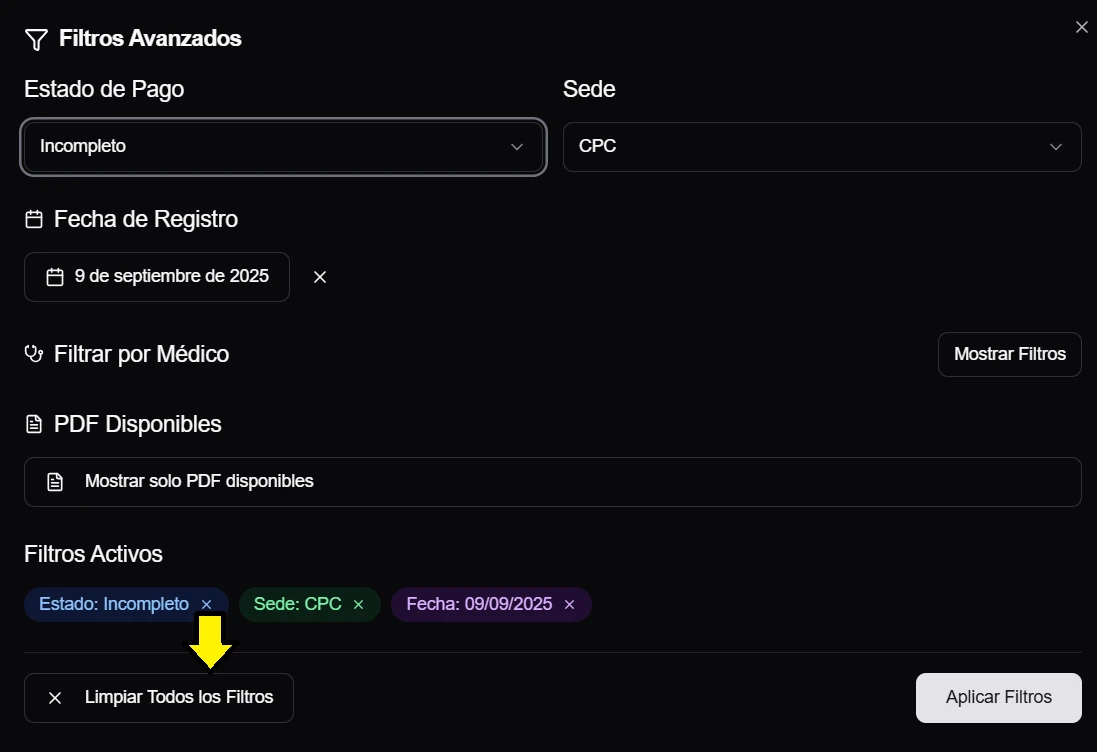The width and height of the screenshot is (1097, 752).
Task: Click the calendar icon next to Fecha de Registro
Action: tap(34, 219)
